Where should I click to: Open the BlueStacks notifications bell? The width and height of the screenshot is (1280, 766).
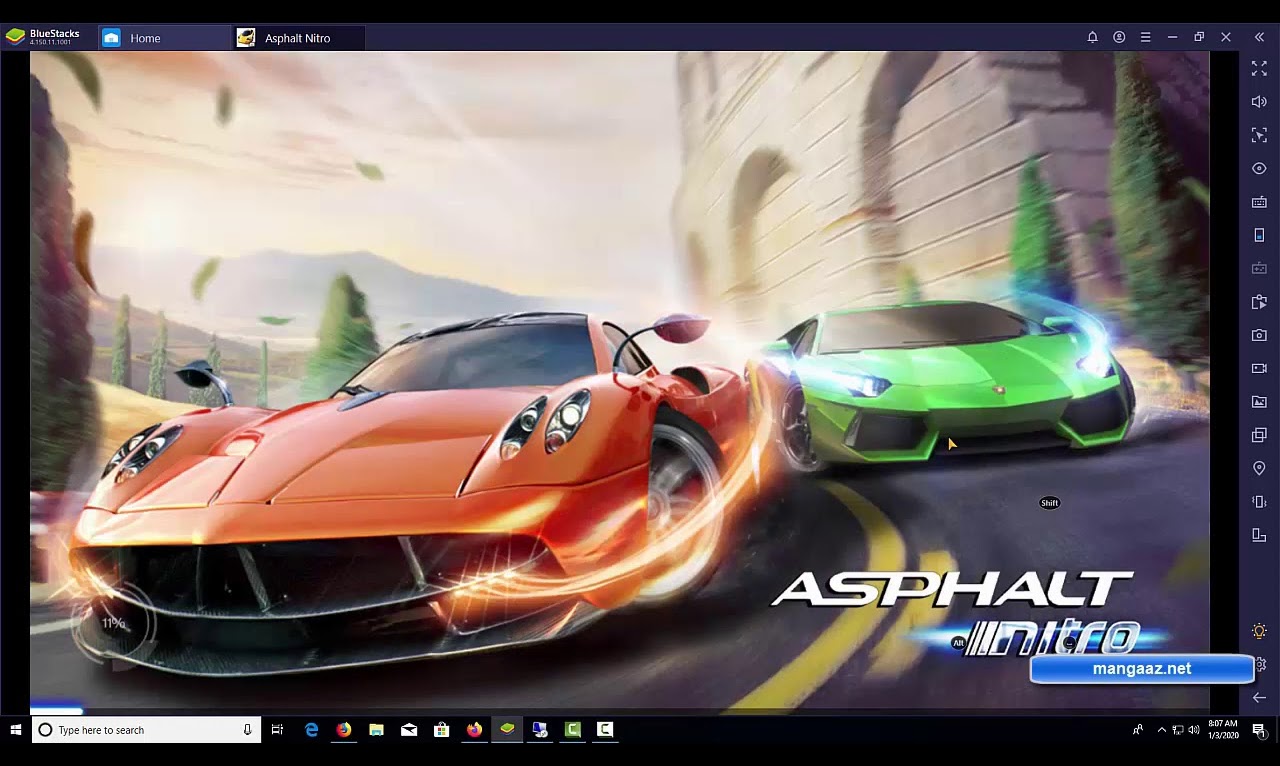(x=1093, y=37)
